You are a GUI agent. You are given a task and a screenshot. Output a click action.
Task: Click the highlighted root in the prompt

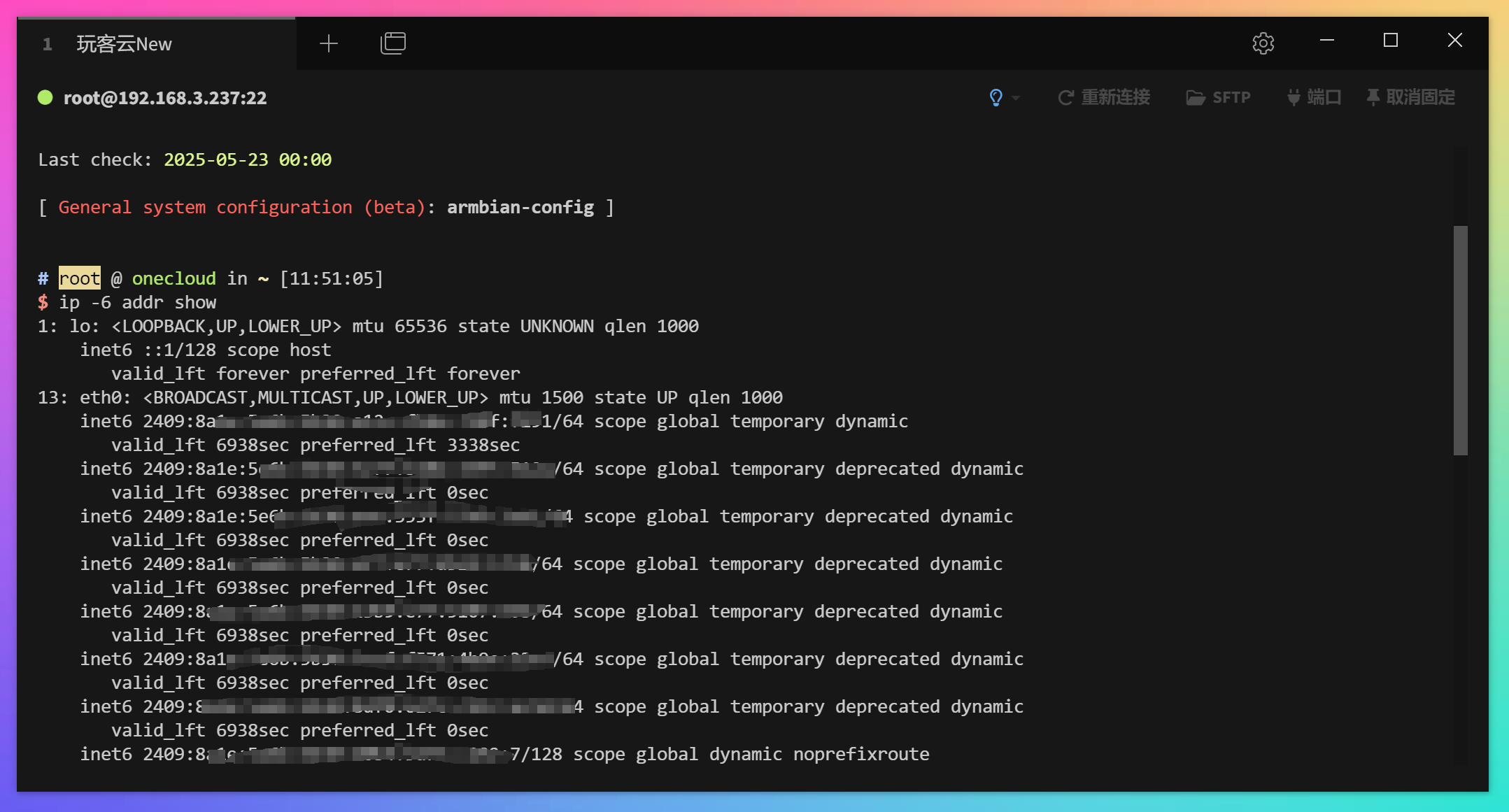[79, 278]
